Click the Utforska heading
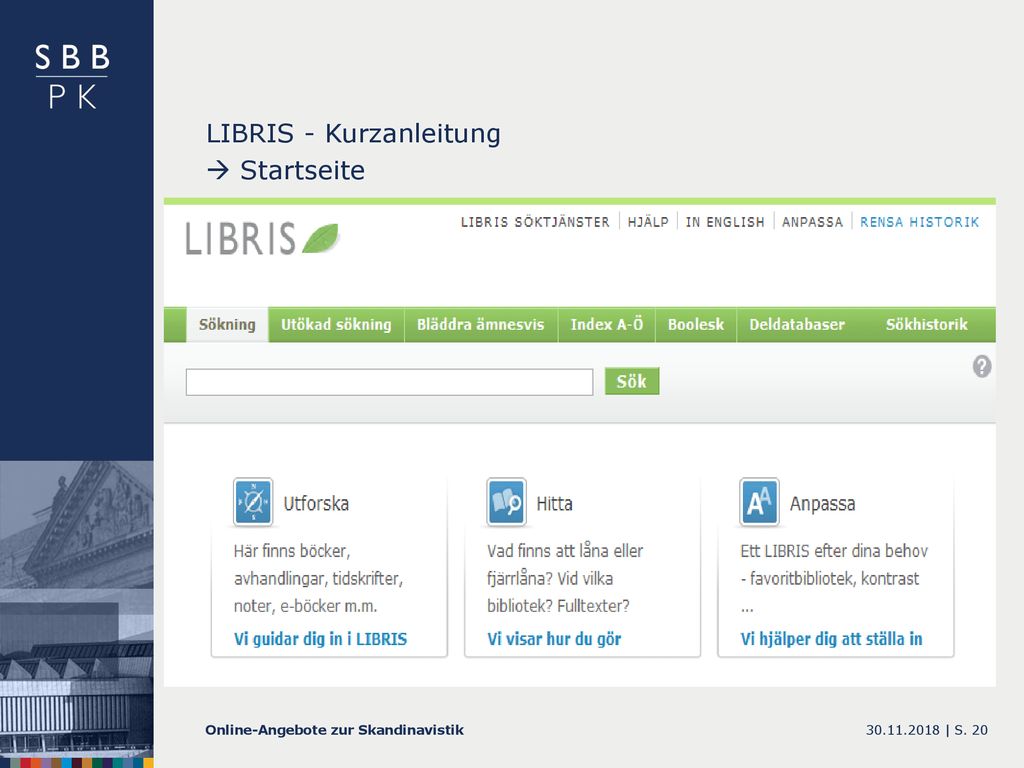This screenshot has width=1024, height=768. click(x=316, y=504)
